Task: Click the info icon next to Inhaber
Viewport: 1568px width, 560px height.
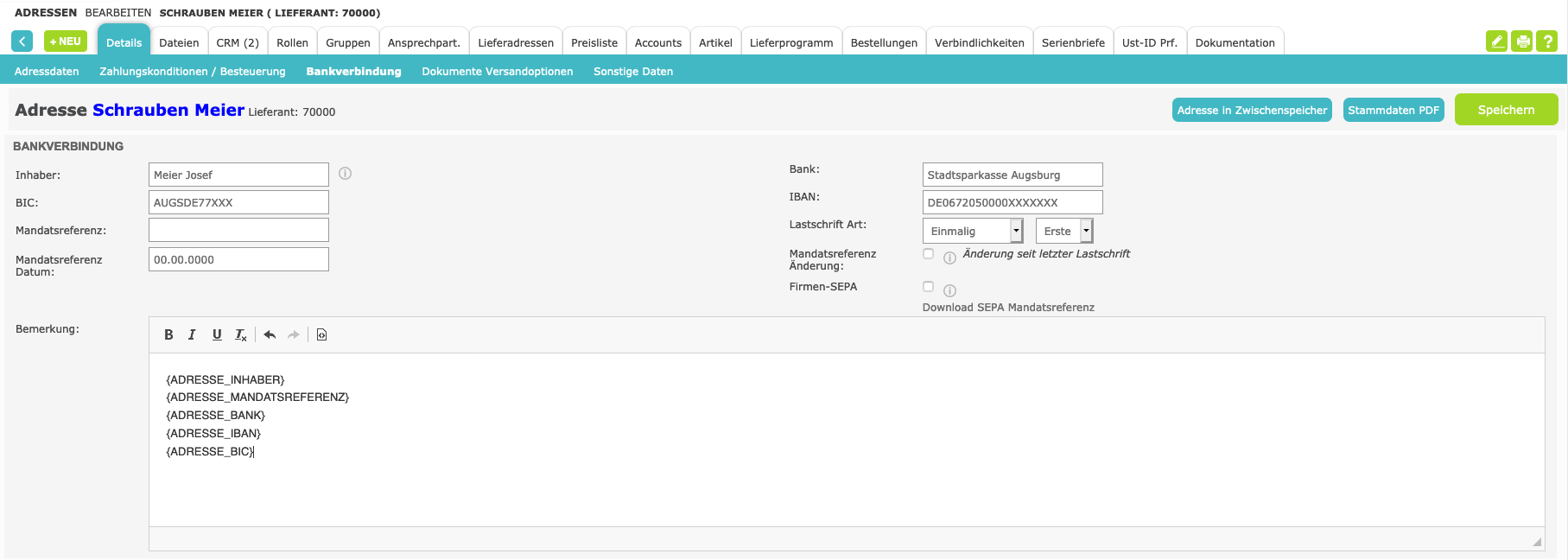Action: pos(346,174)
